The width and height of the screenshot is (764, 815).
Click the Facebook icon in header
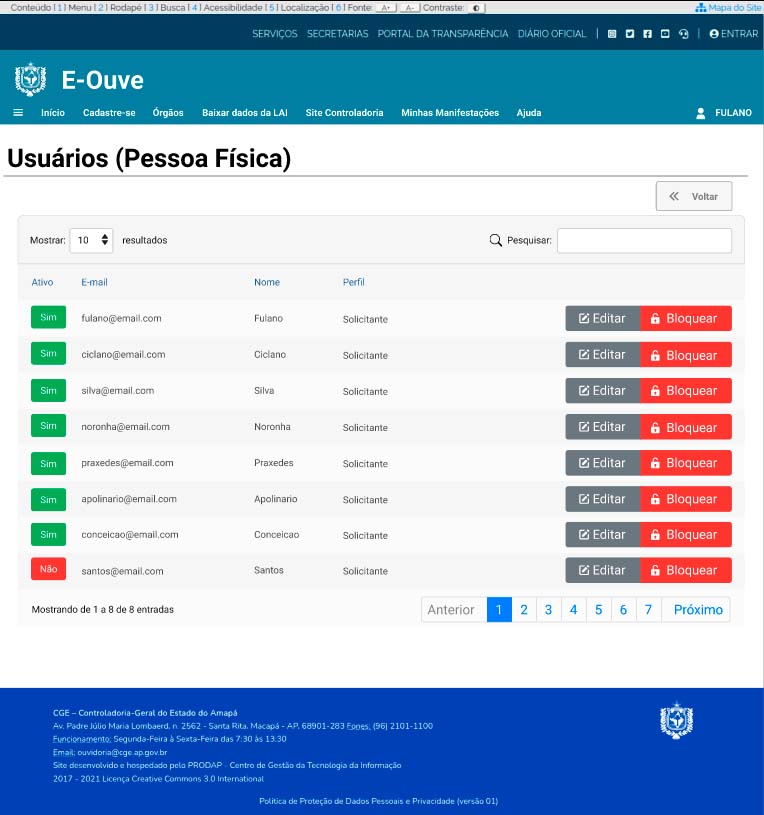click(648, 34)
